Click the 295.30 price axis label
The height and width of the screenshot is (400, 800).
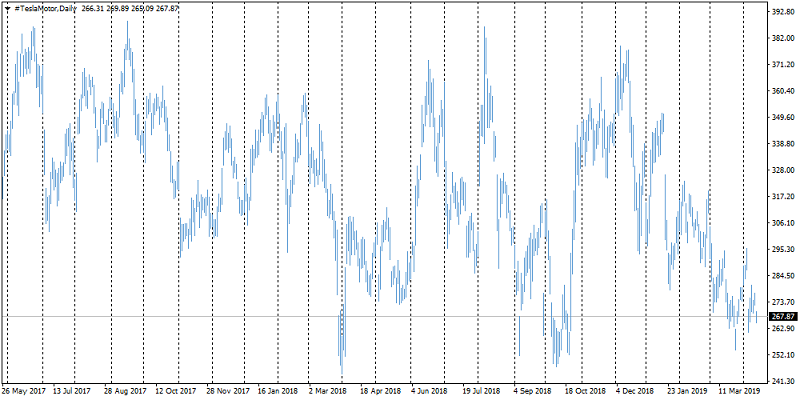[784, 249]
